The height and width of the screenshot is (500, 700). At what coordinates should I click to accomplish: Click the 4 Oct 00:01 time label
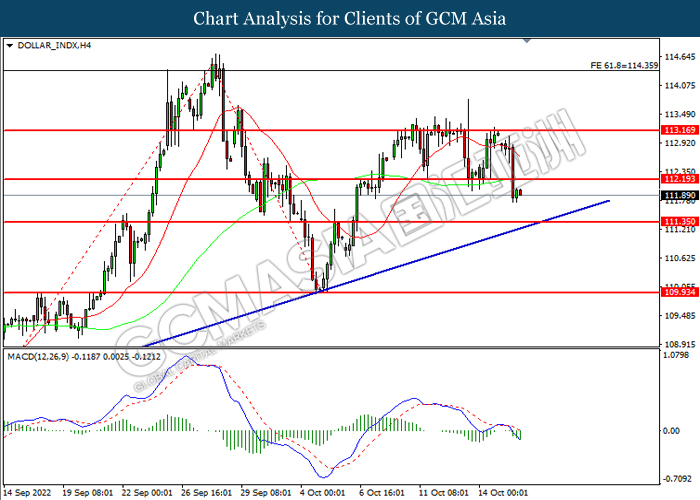pyautogui.click(x=323, y=493)
